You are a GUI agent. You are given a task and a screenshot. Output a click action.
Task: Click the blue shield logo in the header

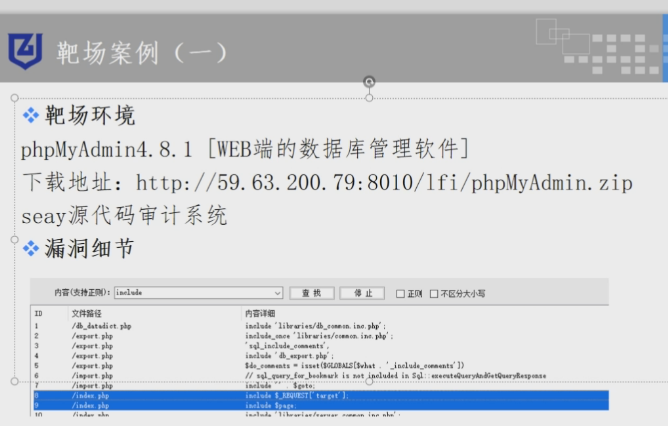pos(25,51)
